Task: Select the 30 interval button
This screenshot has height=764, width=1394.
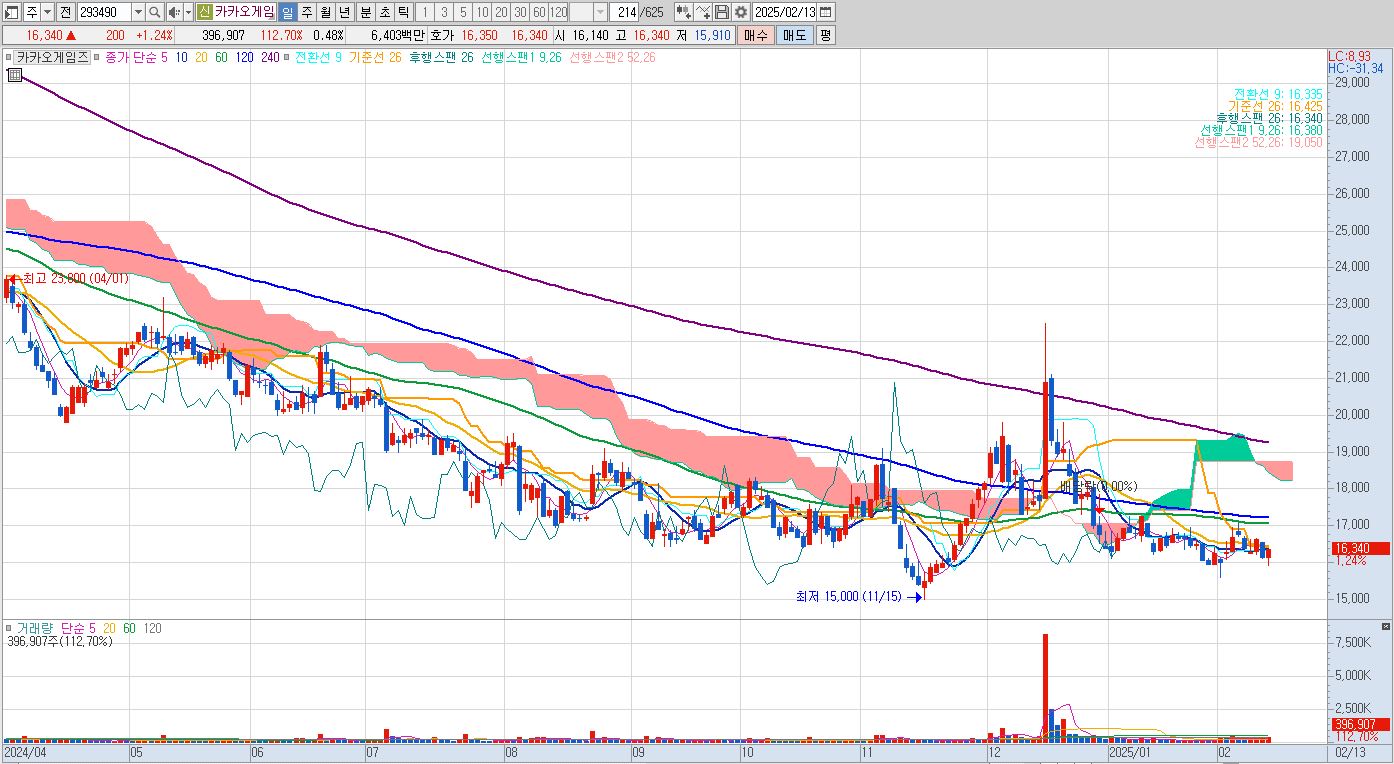Action: tap(520, 12)
